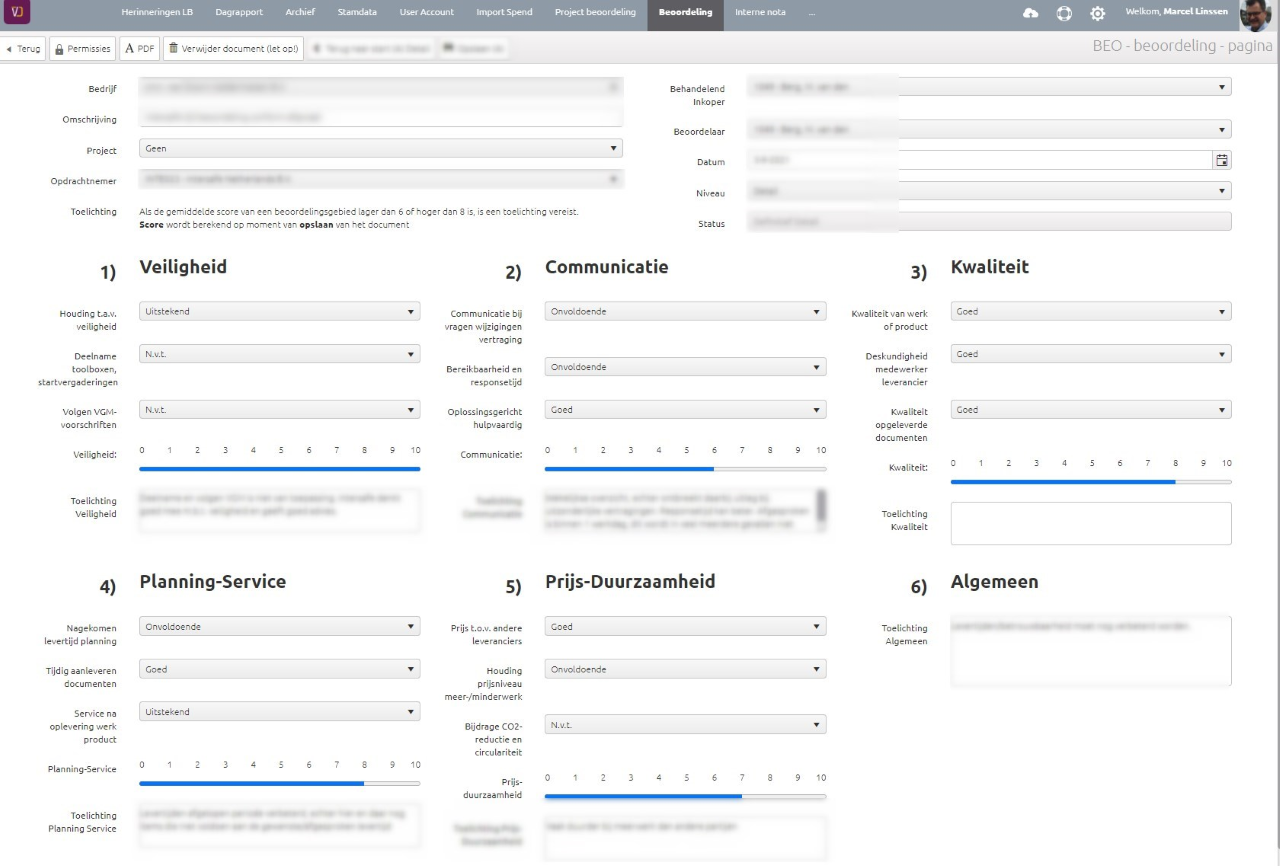Open the Archief menu item

[x=300, y=12]
